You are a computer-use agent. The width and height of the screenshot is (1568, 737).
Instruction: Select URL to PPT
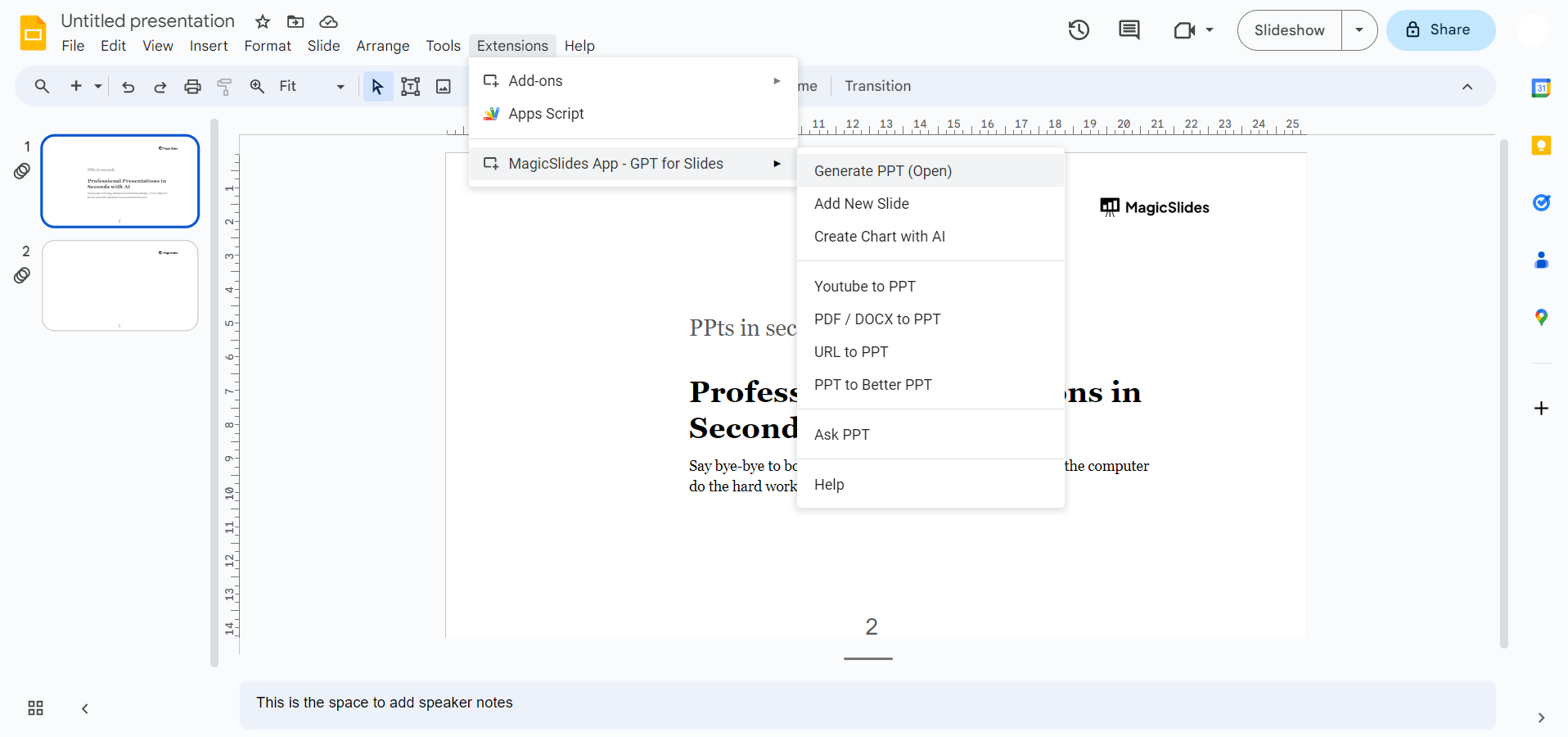930,351
